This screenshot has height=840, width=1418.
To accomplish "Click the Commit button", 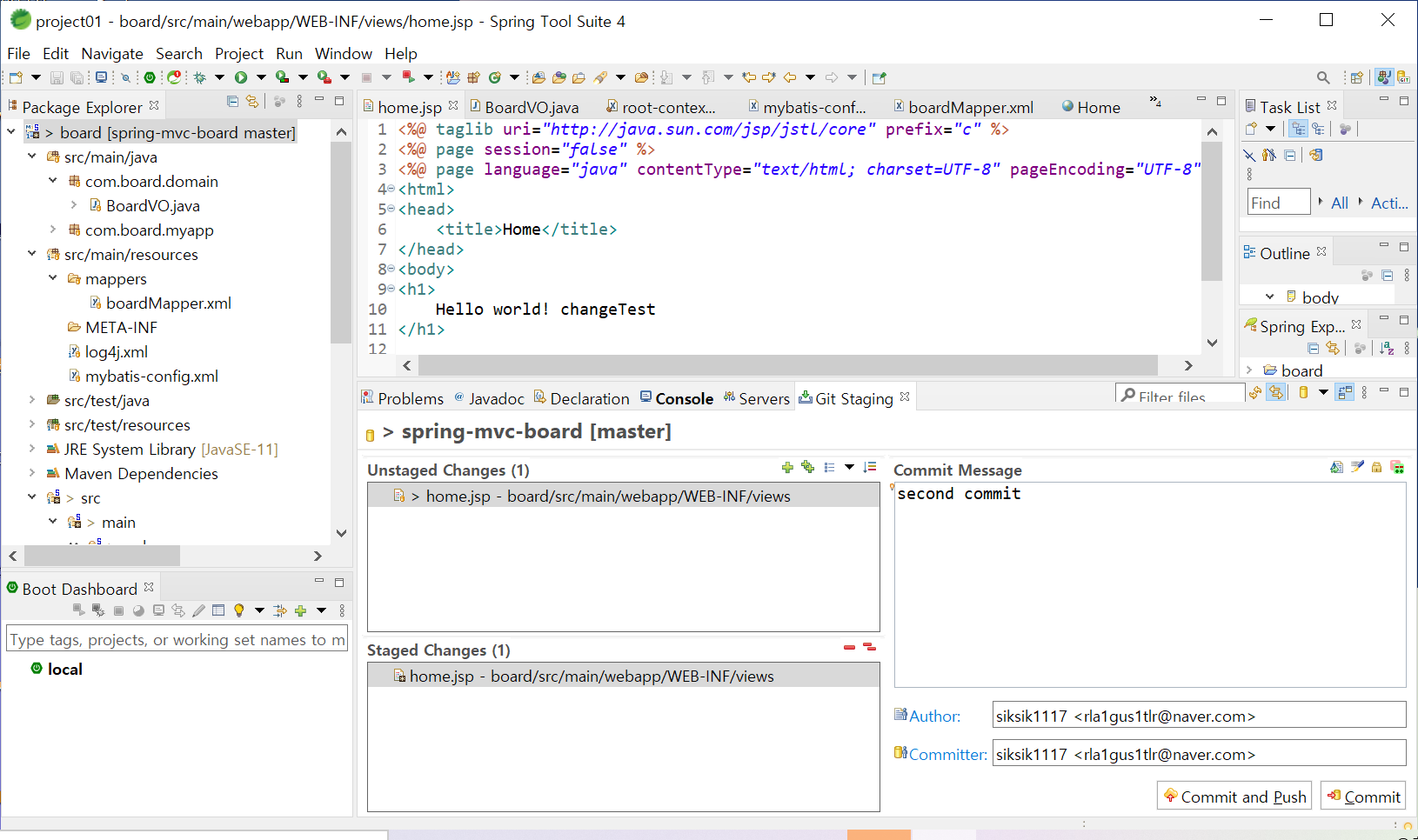I will tap(1363, 797).
